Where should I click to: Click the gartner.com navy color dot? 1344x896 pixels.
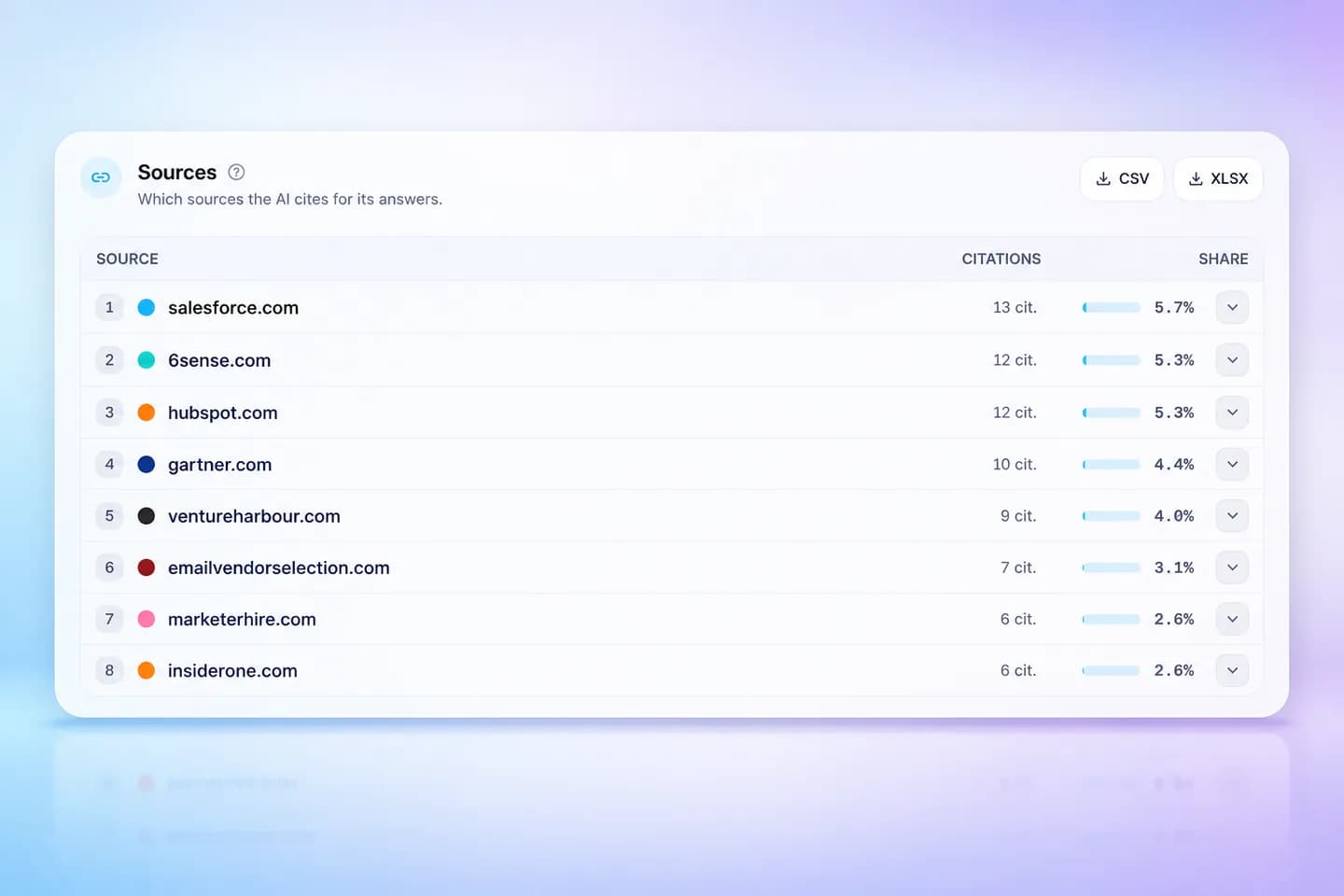(x=147, y=464)
